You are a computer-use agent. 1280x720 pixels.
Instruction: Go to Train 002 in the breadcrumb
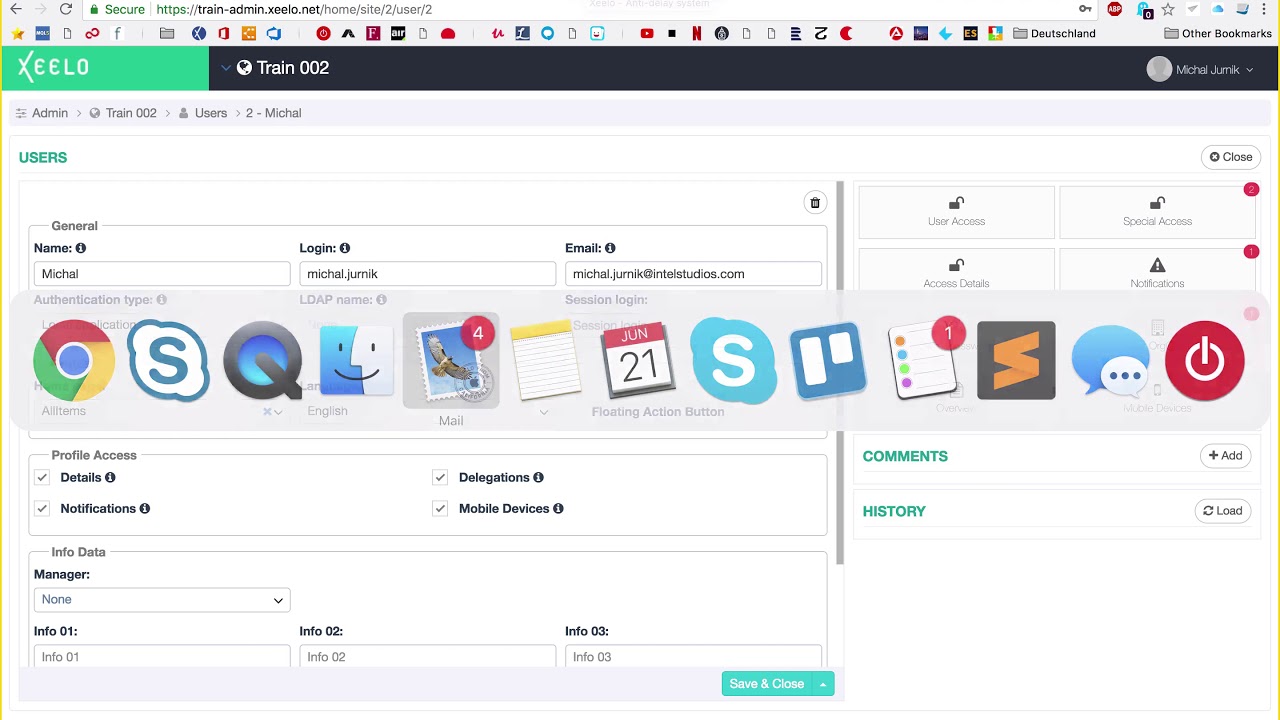coord(131,113)
